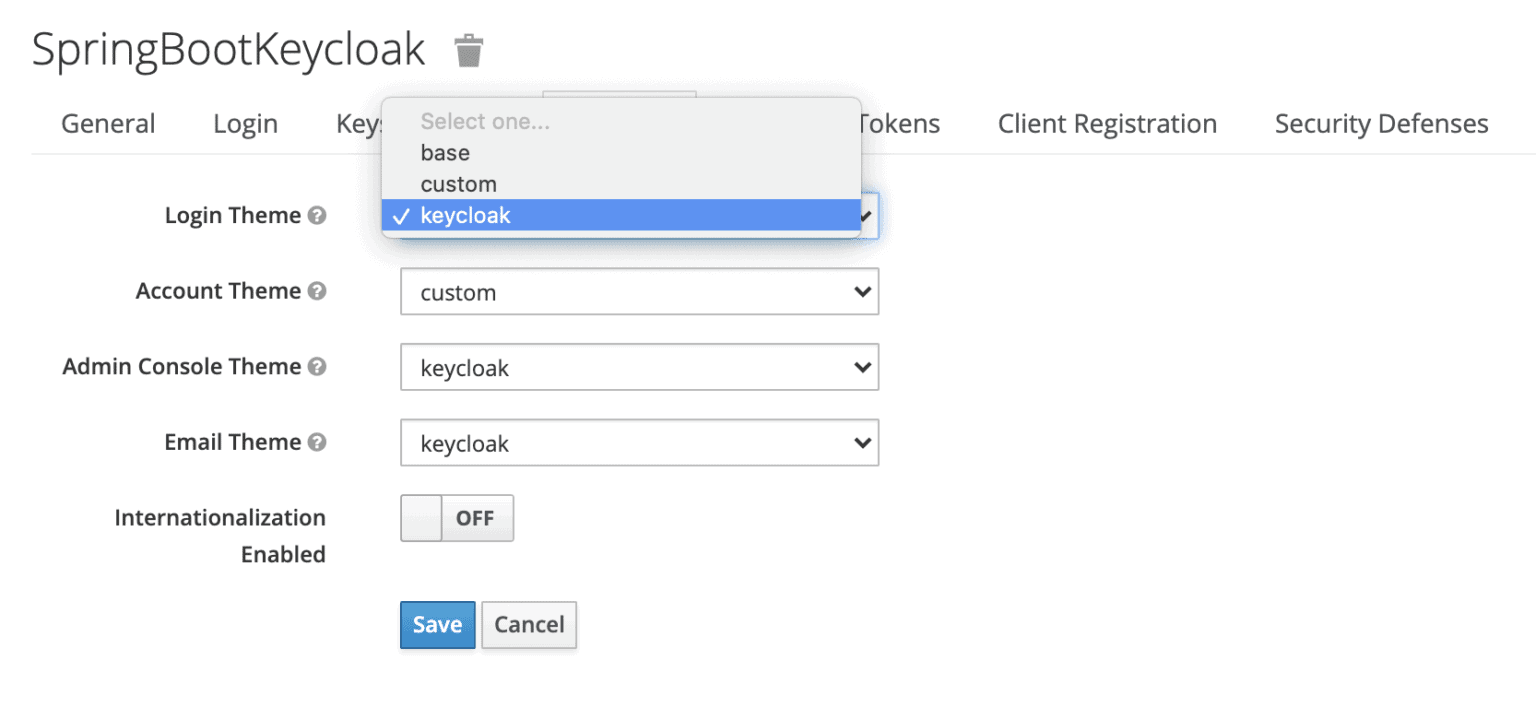Select "base" from the Login Theme list
The height and width of the screenshot is (708, 1536).
click(x=445, y=152)
